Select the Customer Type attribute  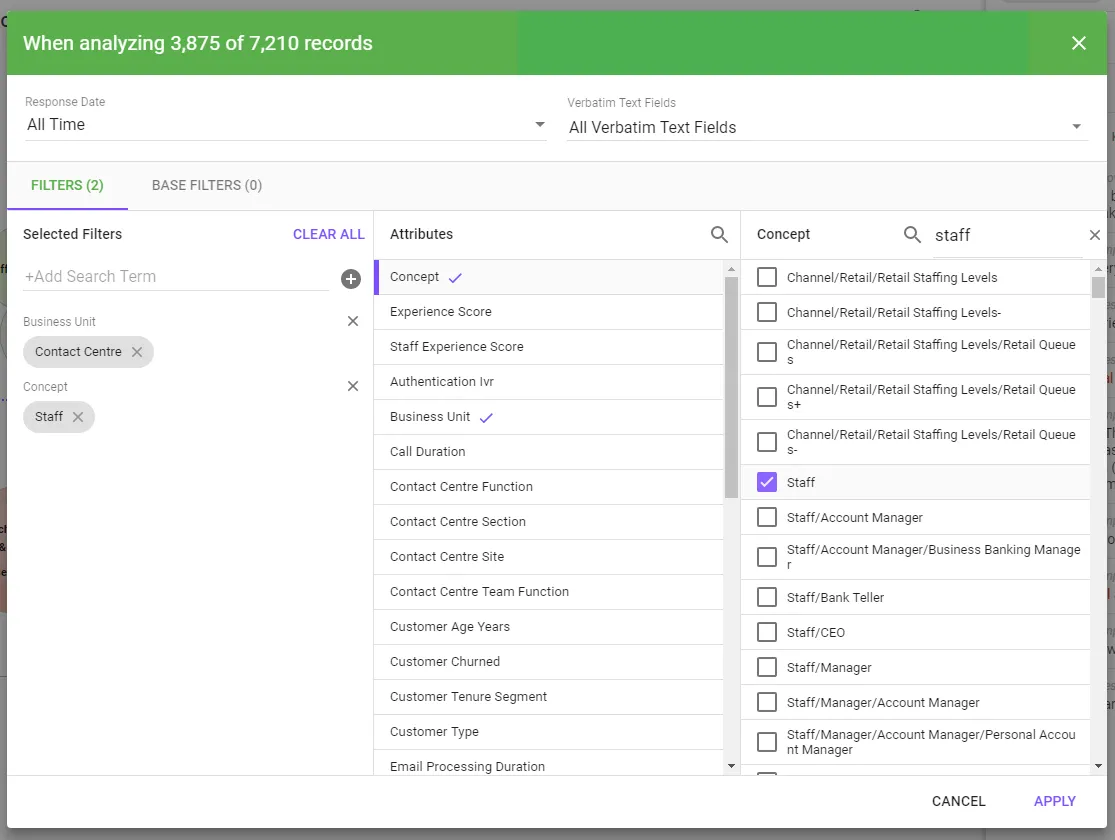pos(548,732)
